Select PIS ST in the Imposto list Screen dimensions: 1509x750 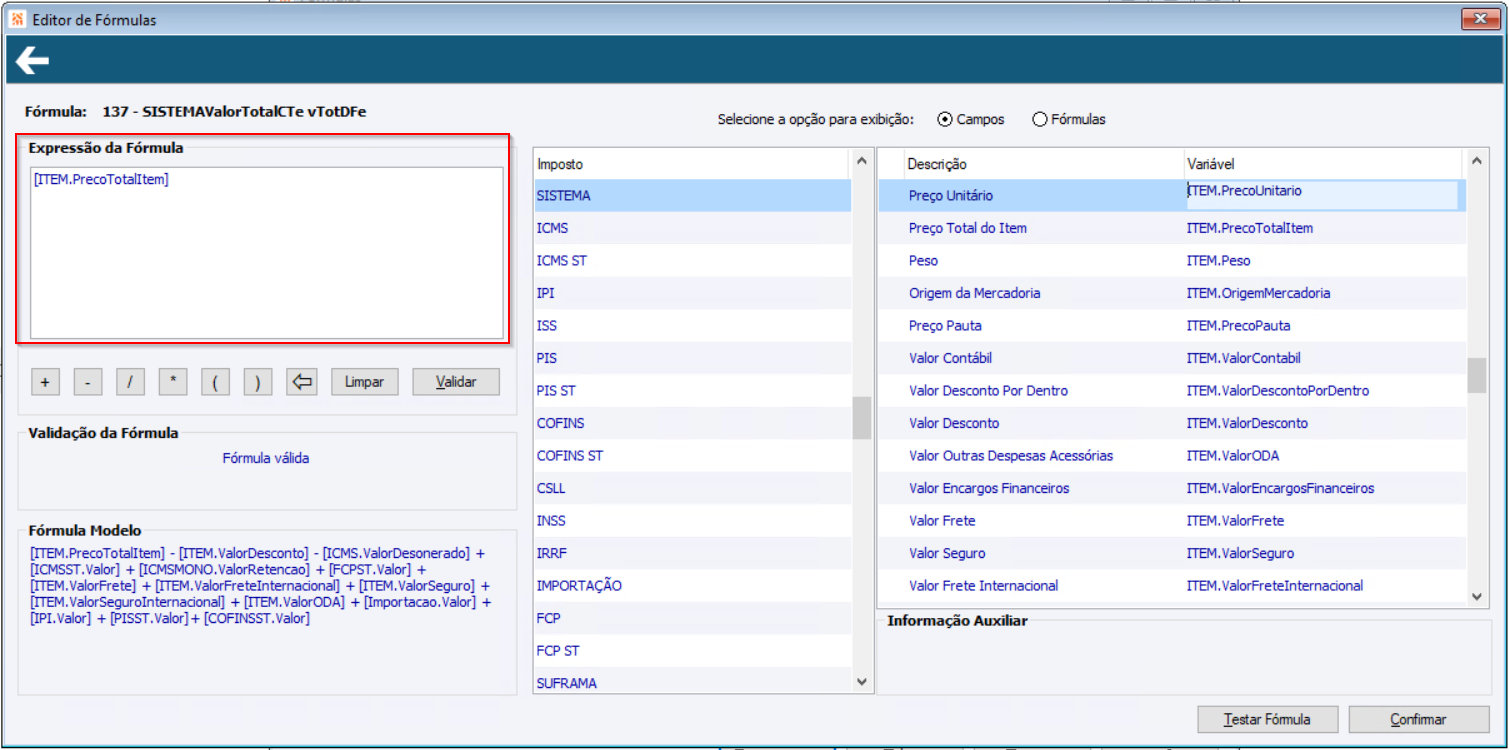pos(692,391)
